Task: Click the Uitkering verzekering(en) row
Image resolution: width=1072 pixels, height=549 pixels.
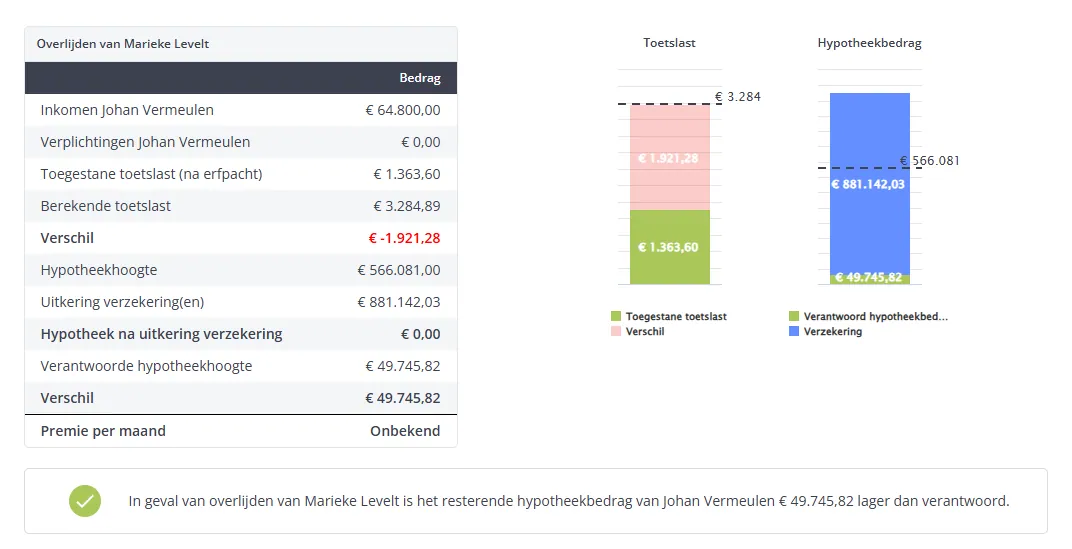Action: 241,302
